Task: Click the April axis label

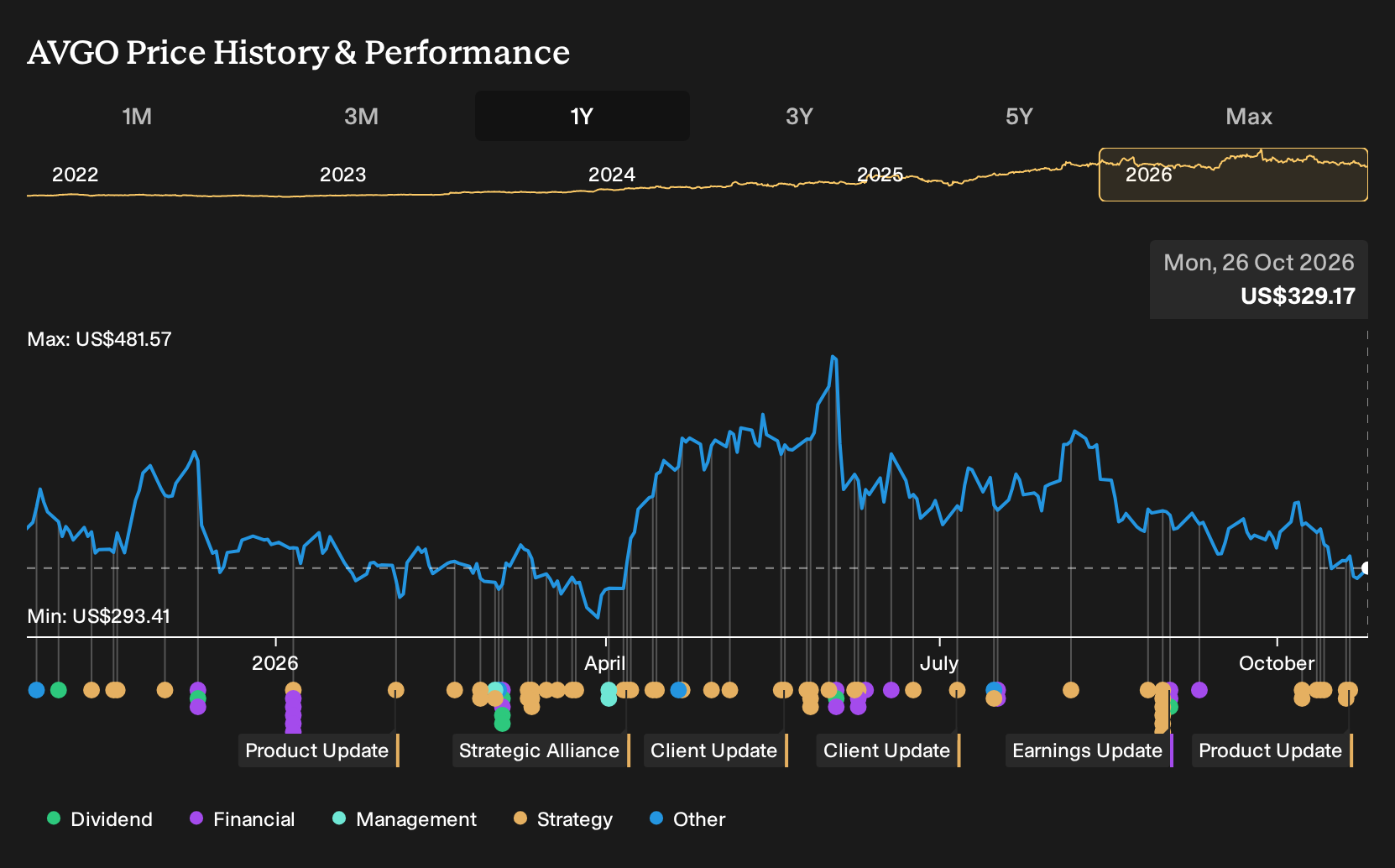Action: [604, 663]
